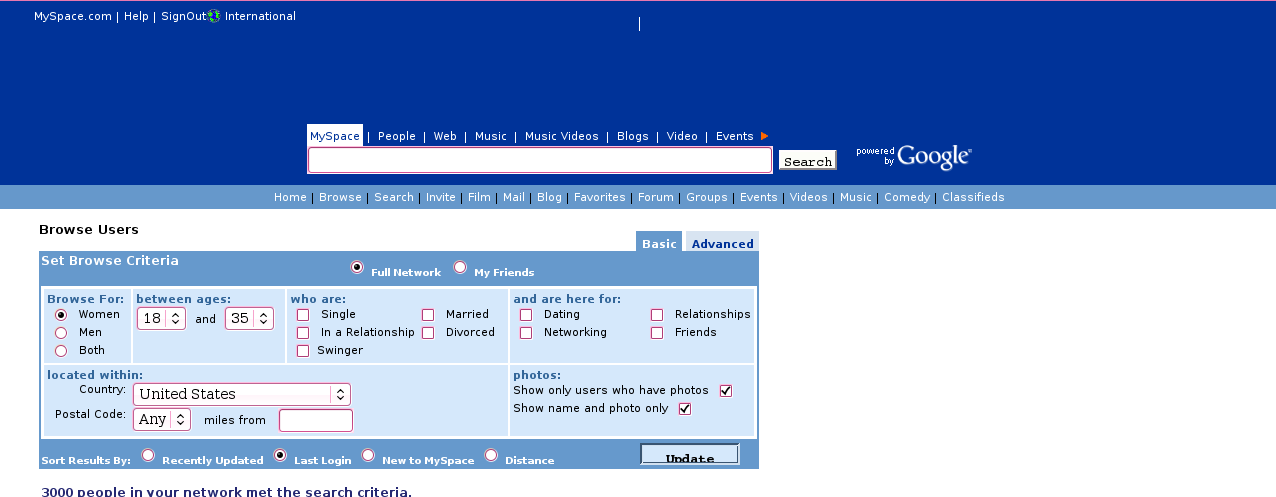The width and height of the screenshot is (1276, 497).
Task: Open Comedy in navigation bar
Action: coord(907,197)
